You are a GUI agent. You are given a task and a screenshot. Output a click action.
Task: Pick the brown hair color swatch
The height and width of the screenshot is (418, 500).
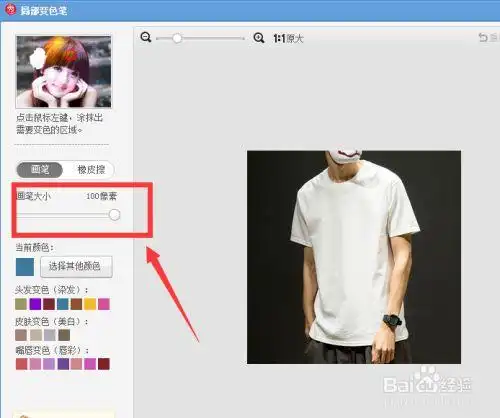(x=76, y=304)
